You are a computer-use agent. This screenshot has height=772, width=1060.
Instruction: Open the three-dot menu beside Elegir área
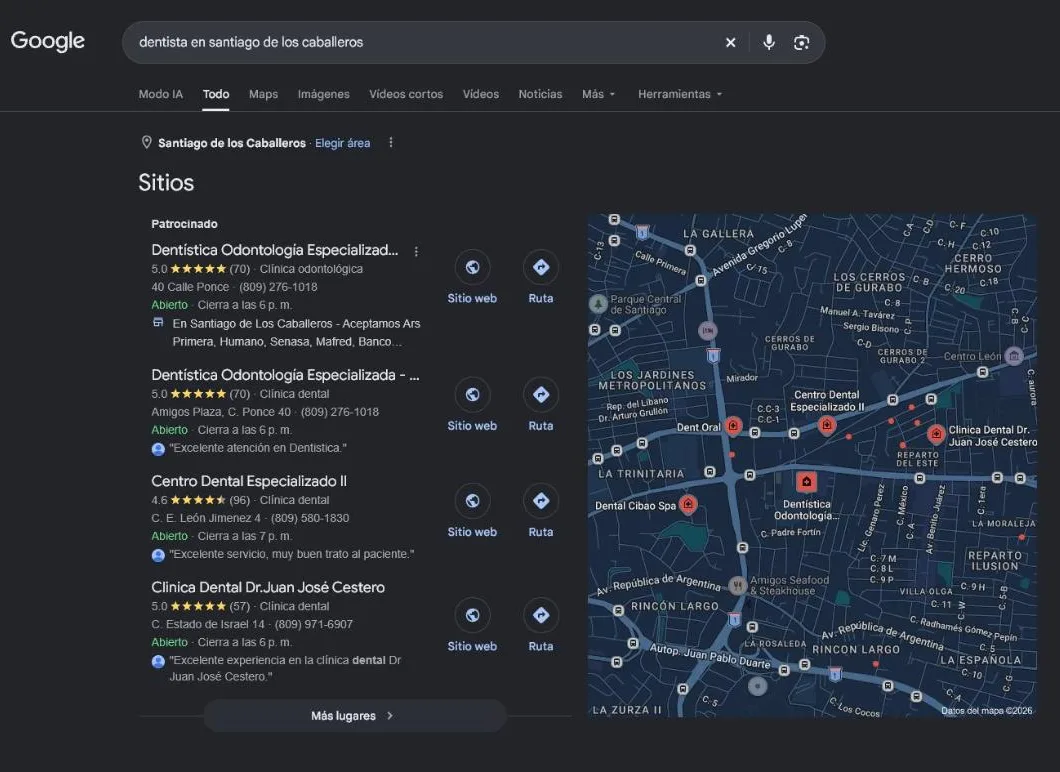(391, 143)
